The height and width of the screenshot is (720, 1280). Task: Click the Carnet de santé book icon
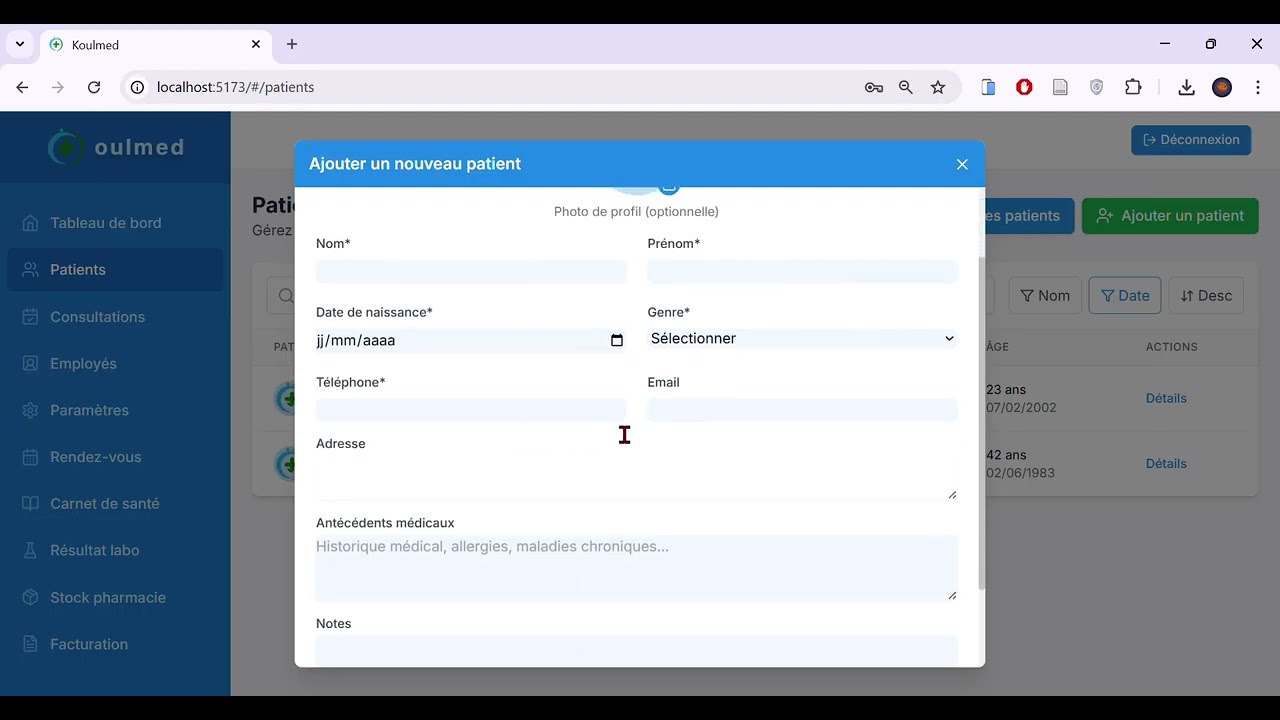point(30,504)
